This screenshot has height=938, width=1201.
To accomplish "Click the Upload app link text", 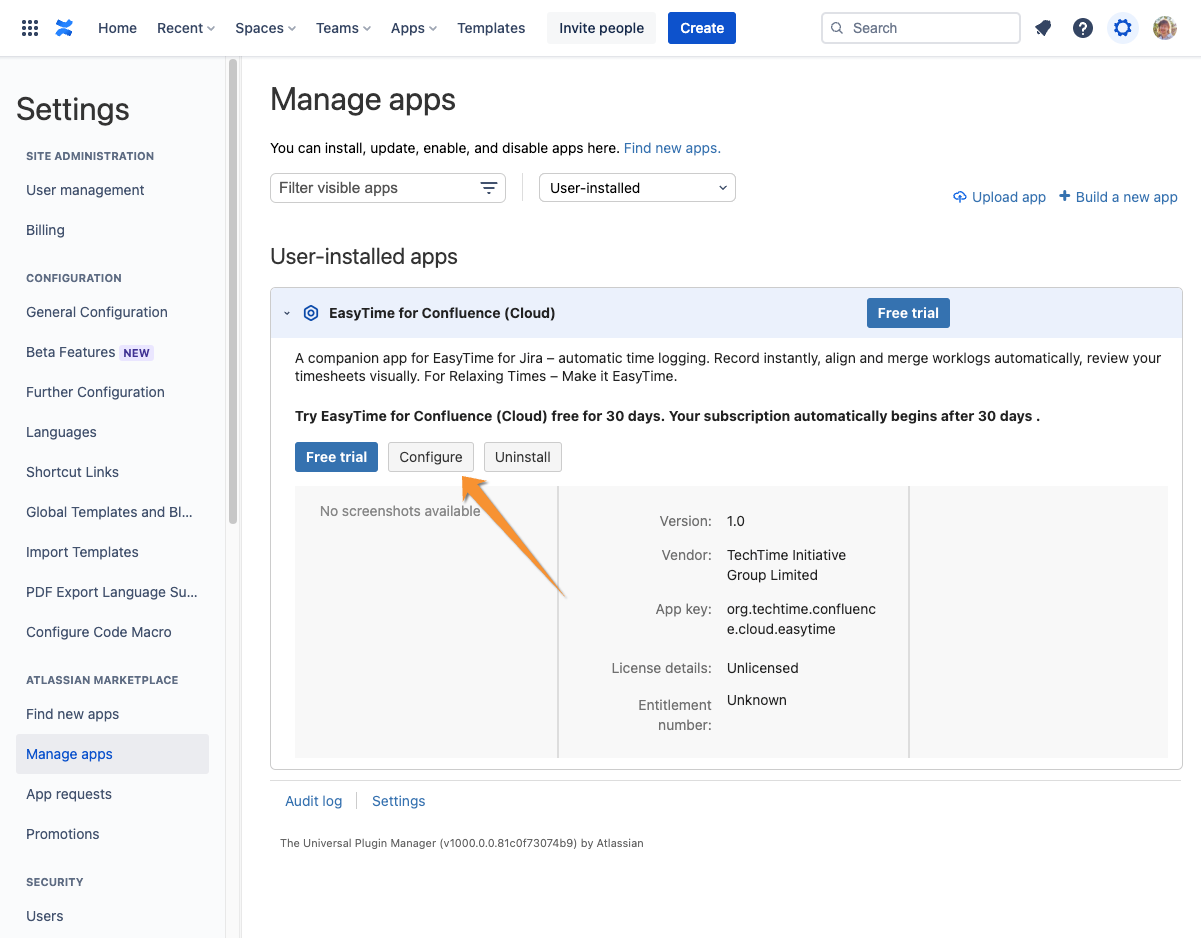I will point(1009,197).
